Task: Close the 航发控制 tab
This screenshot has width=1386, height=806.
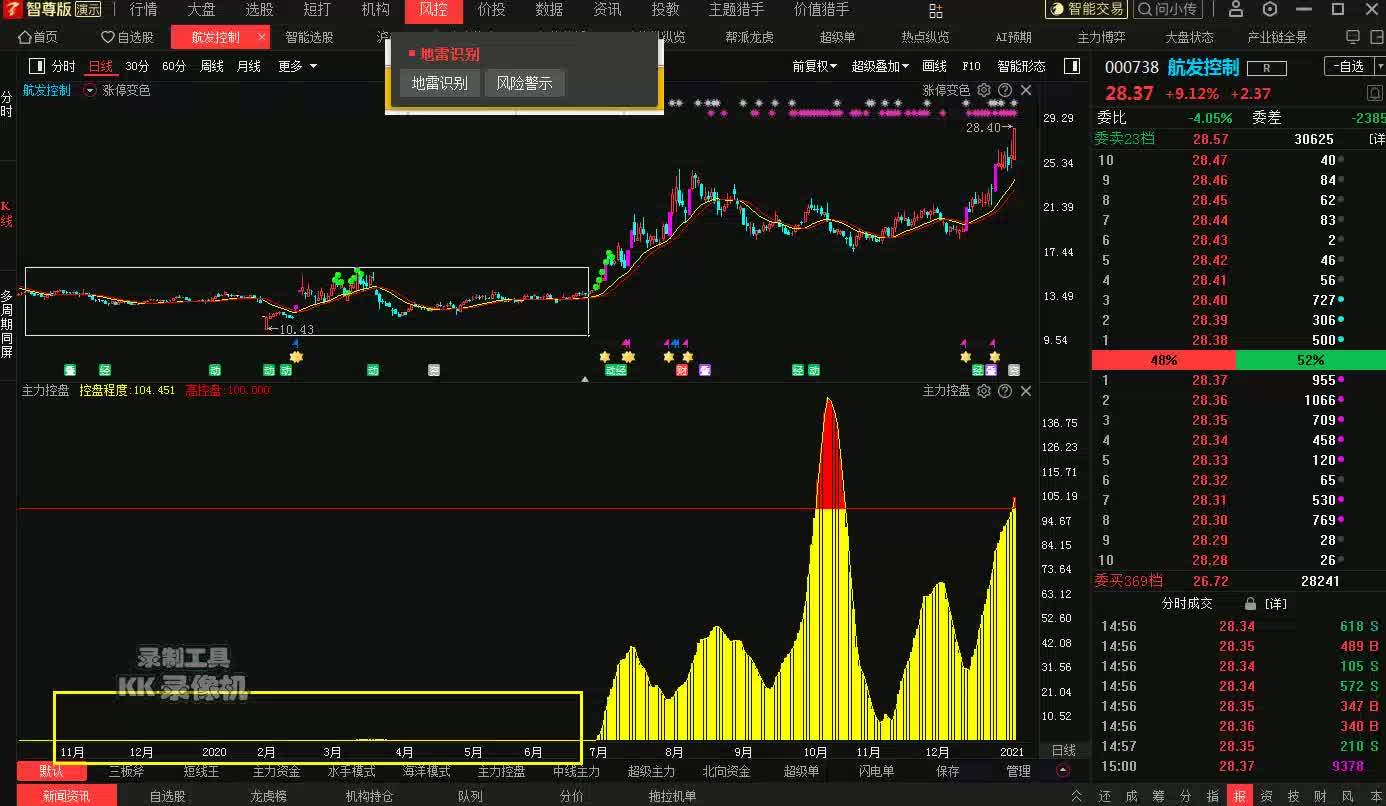Action: tap(262, 37)
